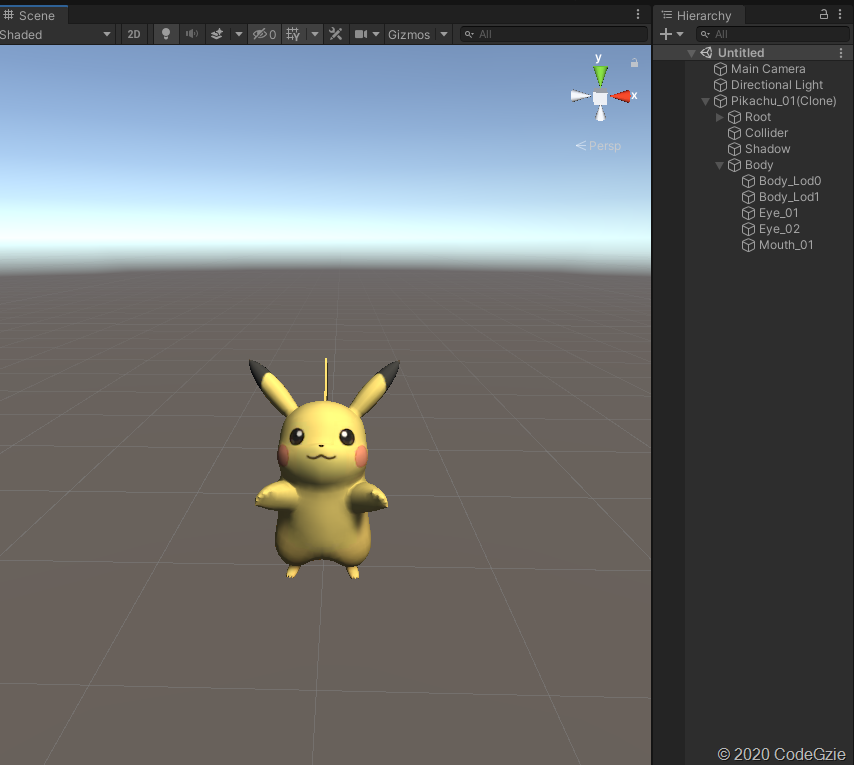Click Main Camera cube icon
The image size is (854, 765).
click(x=721, y=69)
